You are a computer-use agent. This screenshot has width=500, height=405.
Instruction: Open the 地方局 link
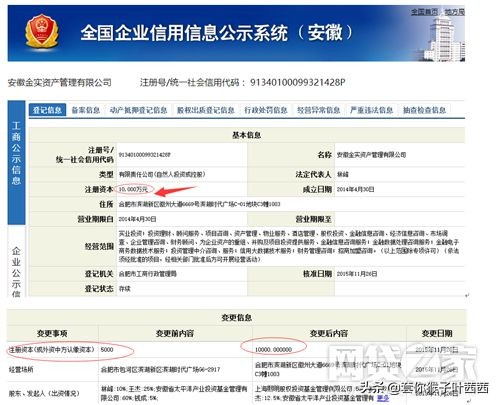(454, 12)
